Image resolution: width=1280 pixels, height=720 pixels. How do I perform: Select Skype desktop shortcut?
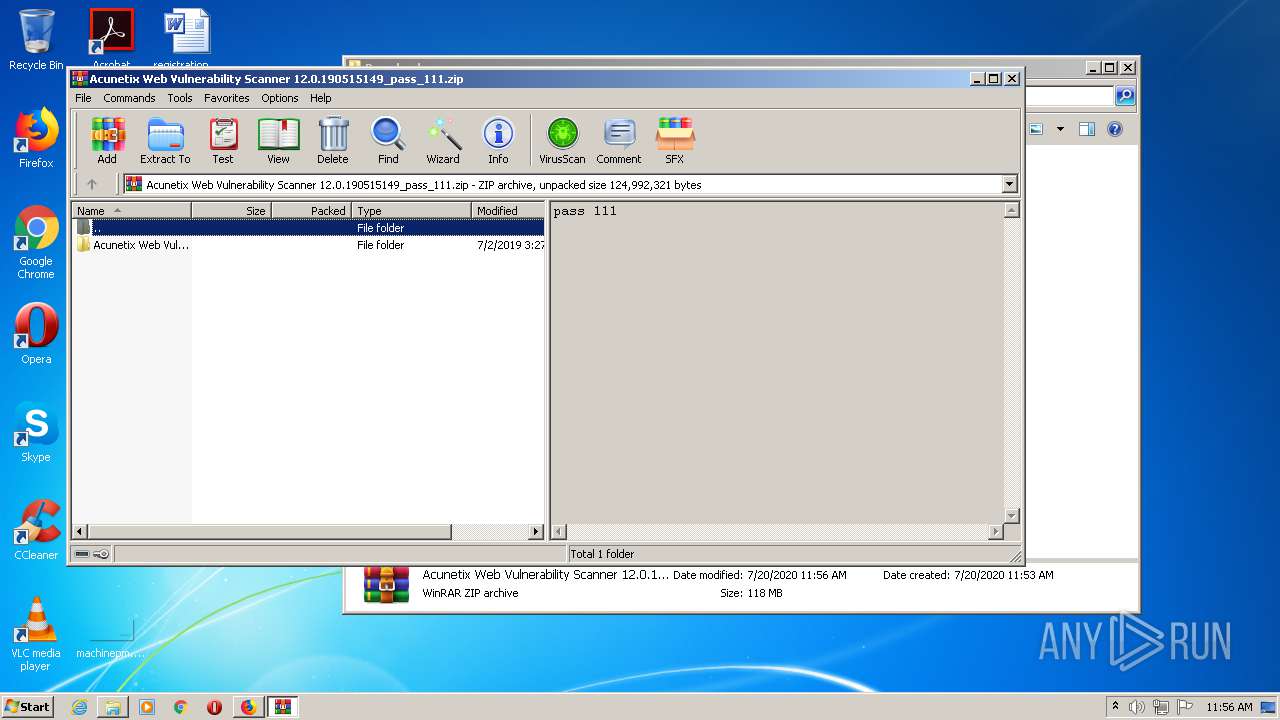pos(36,432)
